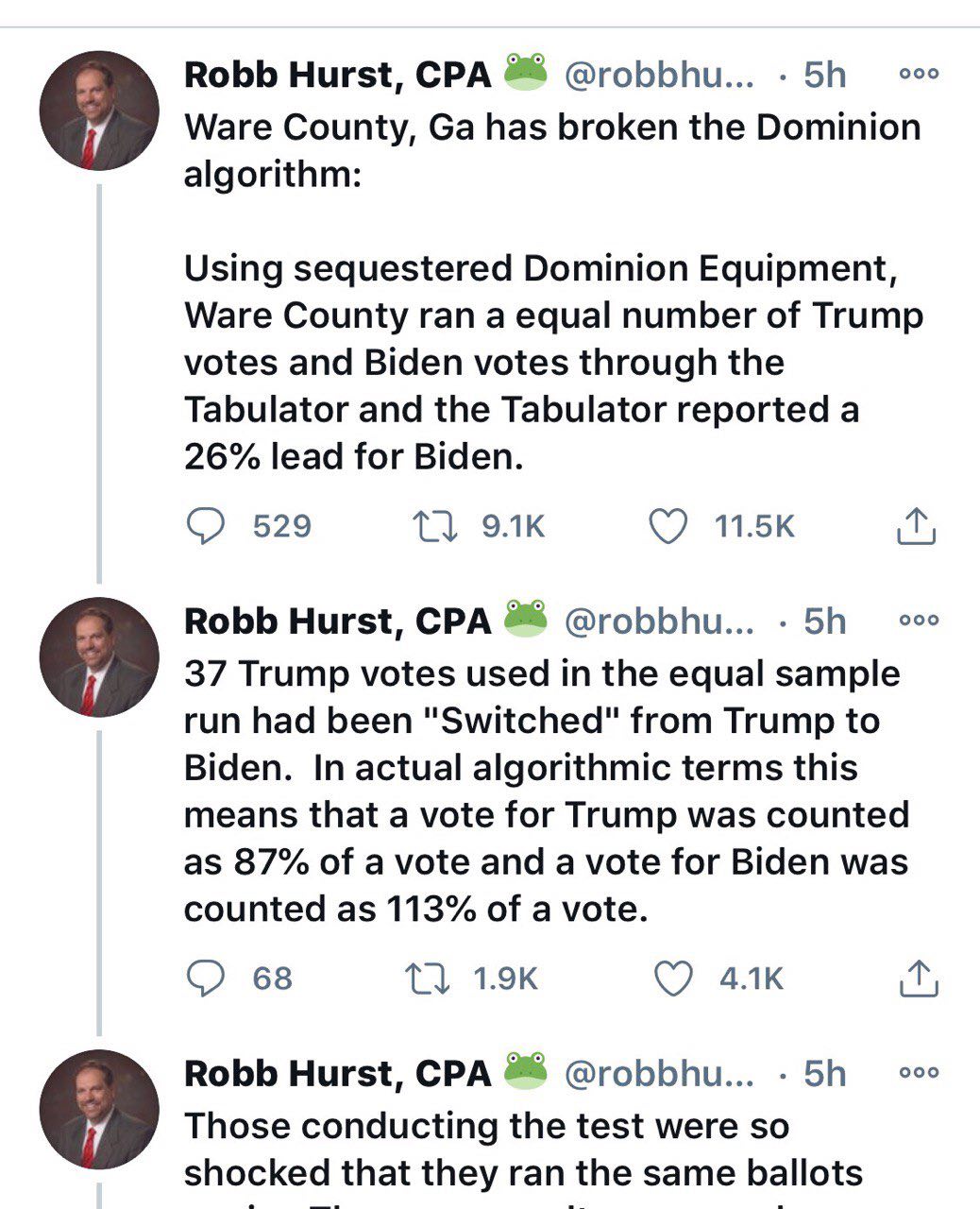Tap the third tweet's profile avatar
The height and width of the screenshot is (1209, 980).
pyautogui.click(x=98, y=1108)
